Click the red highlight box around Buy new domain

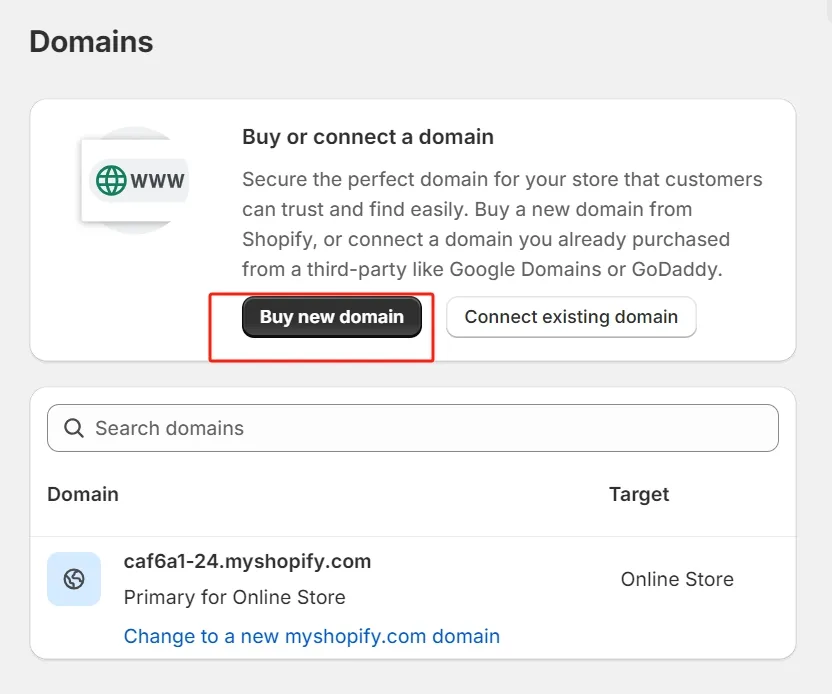pos(321,352)
